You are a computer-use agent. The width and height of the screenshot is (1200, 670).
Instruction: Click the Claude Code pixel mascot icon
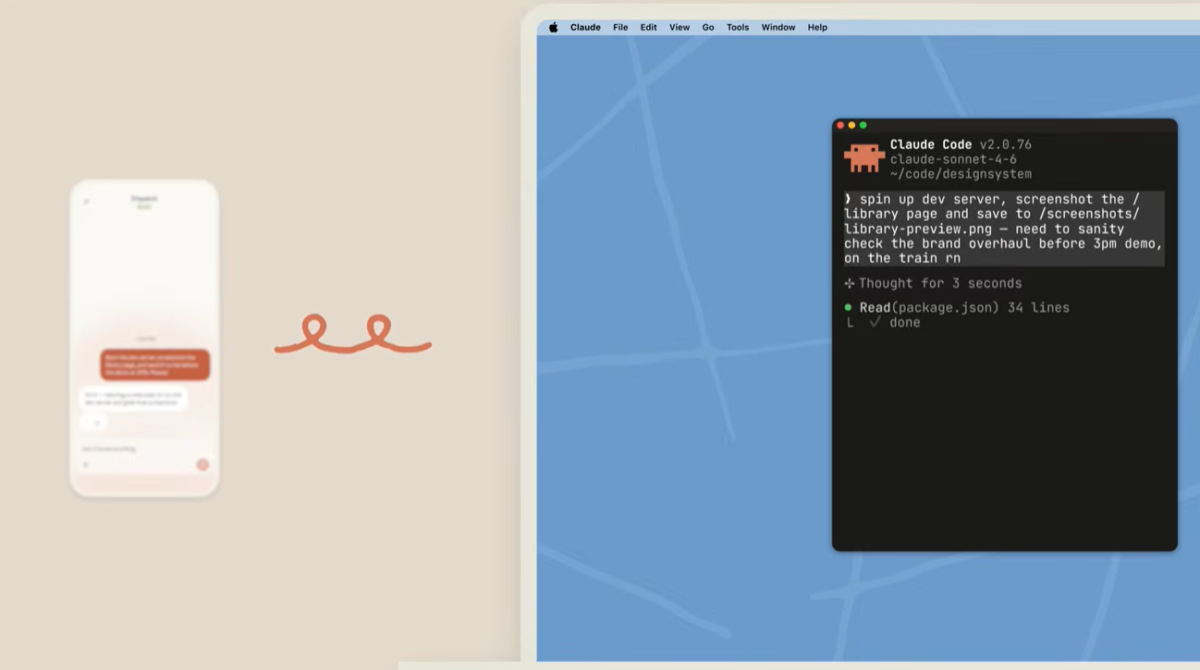(864, 157)
